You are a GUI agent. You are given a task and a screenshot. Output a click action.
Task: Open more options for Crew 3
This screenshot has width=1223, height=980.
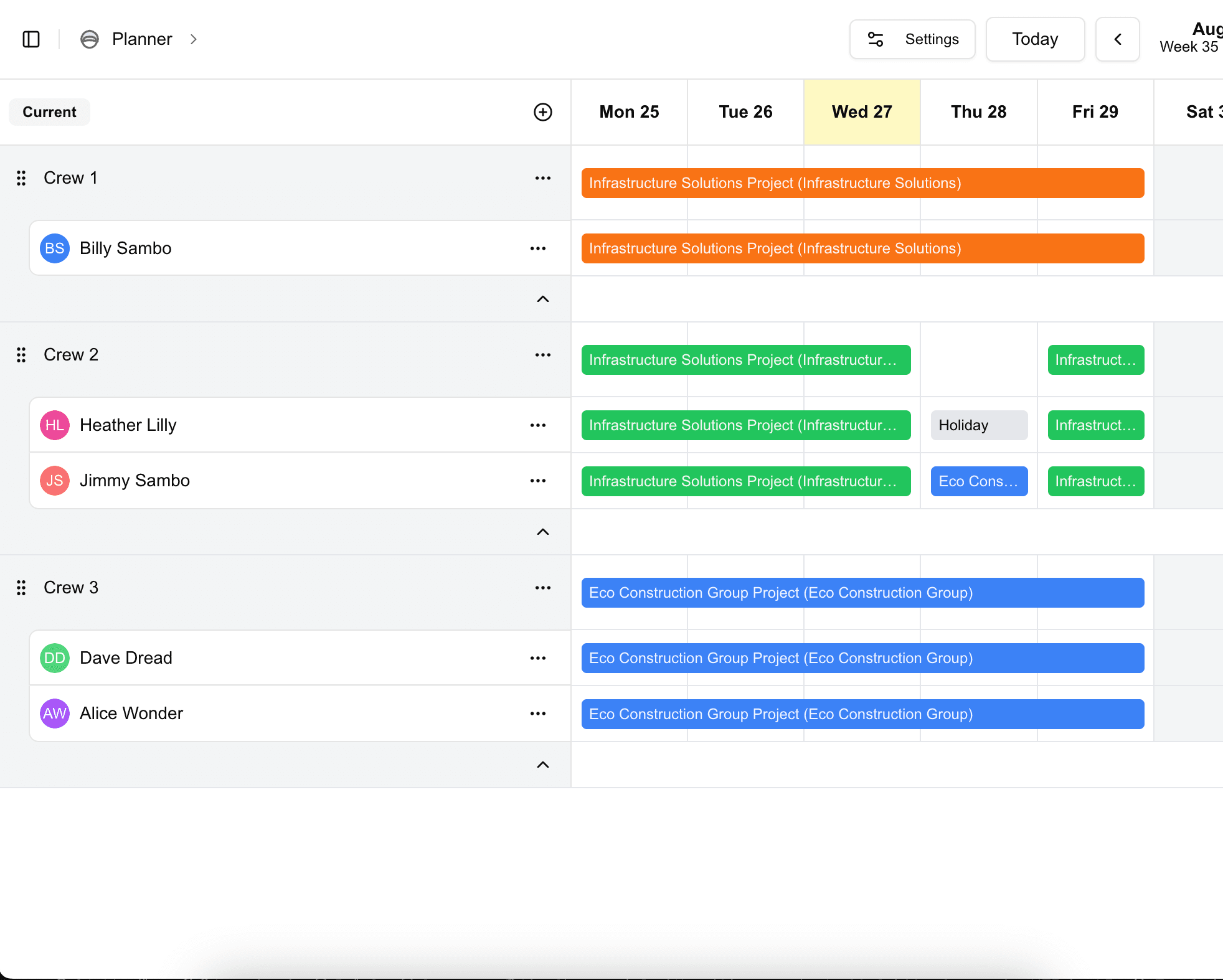point(542,587)
